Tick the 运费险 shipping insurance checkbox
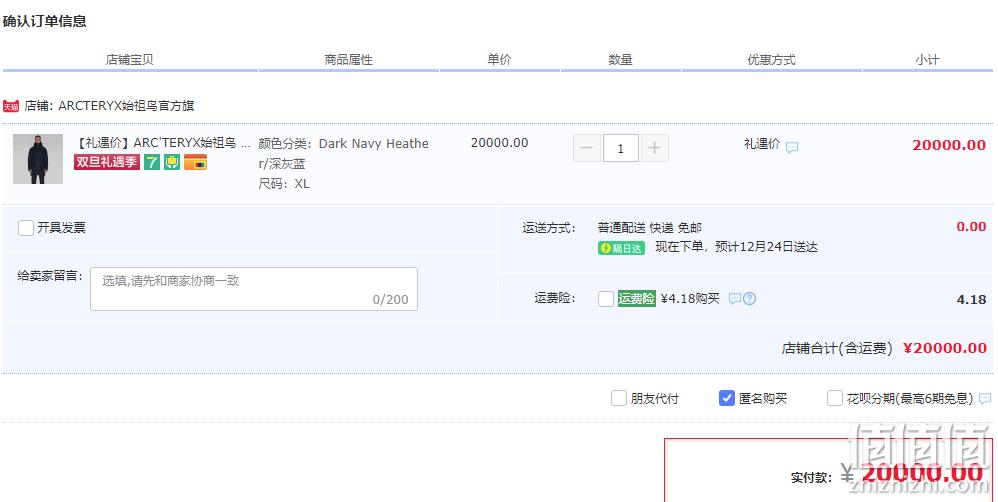998x502 pixels. pyautogui.click(x=606, y=298)
